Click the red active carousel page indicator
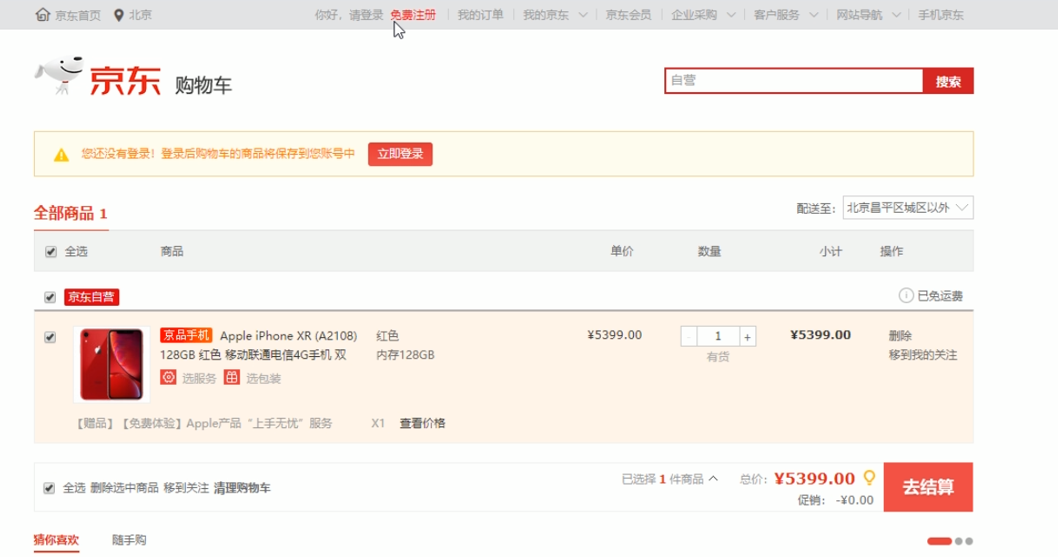This screenshot has width=1058, height=557. pyautogui.click(x=939, y=541)
